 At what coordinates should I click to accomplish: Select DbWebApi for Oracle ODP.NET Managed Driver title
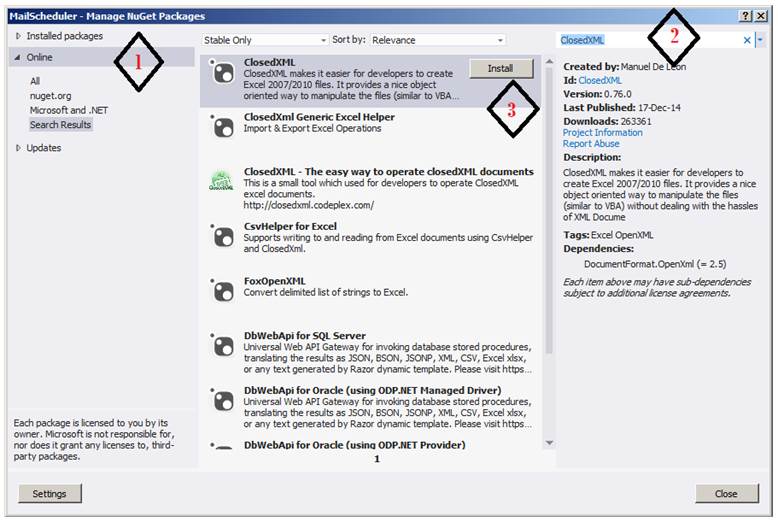pyautogui.click(x=373, y=391)
